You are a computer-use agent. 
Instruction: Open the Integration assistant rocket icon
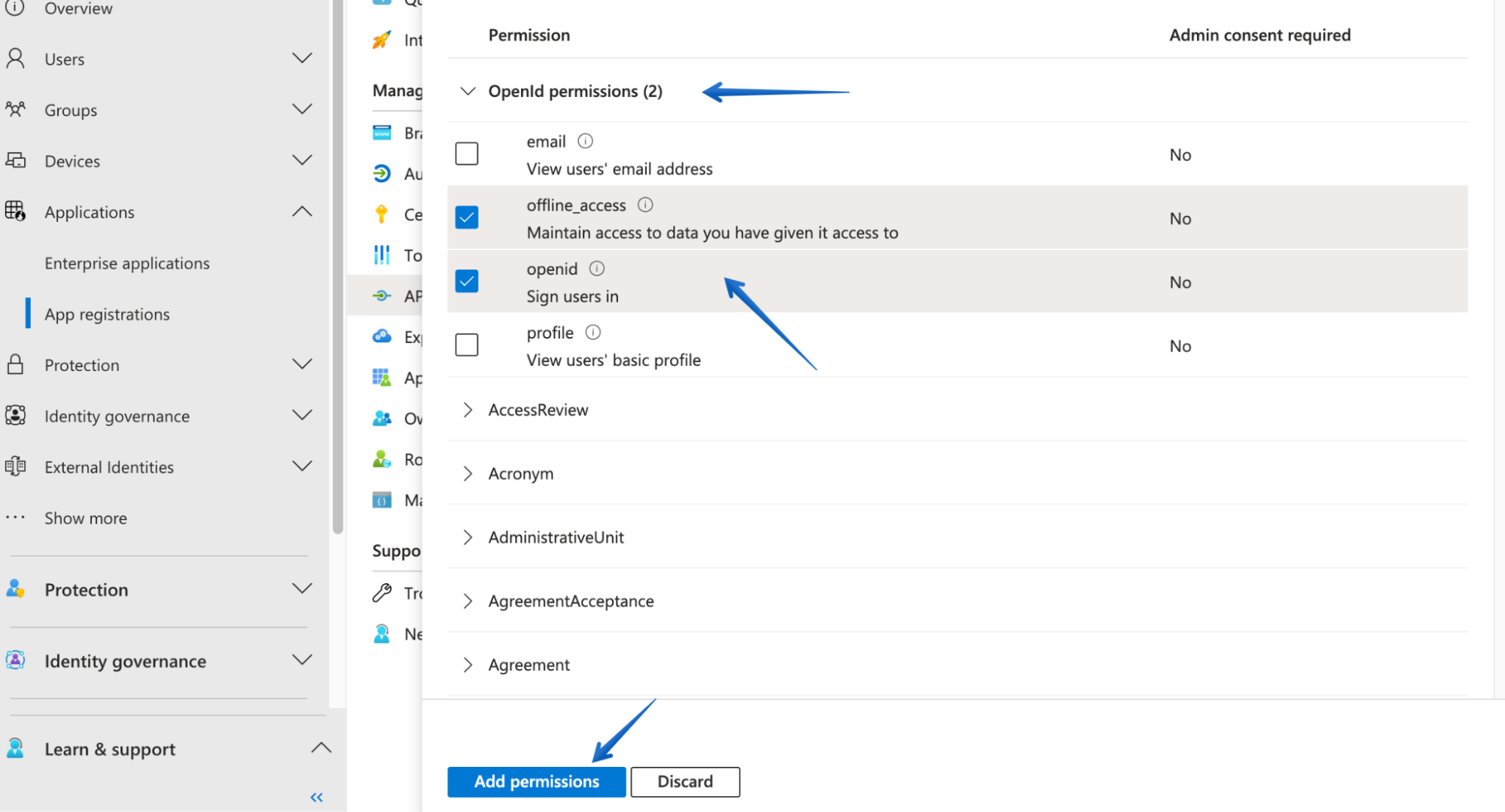point(382,40)
